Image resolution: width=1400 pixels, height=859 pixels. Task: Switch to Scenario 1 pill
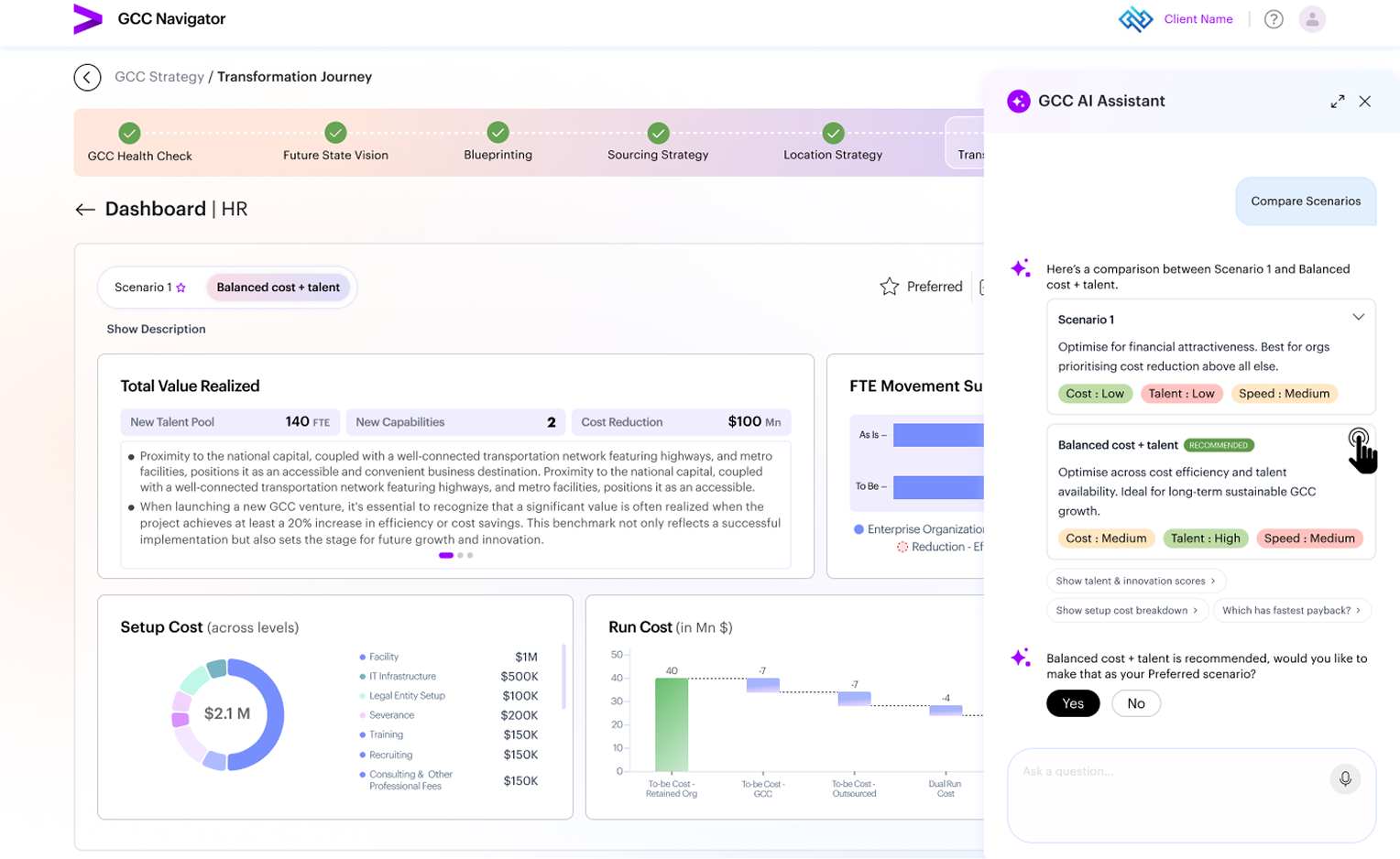coord(150,288)
